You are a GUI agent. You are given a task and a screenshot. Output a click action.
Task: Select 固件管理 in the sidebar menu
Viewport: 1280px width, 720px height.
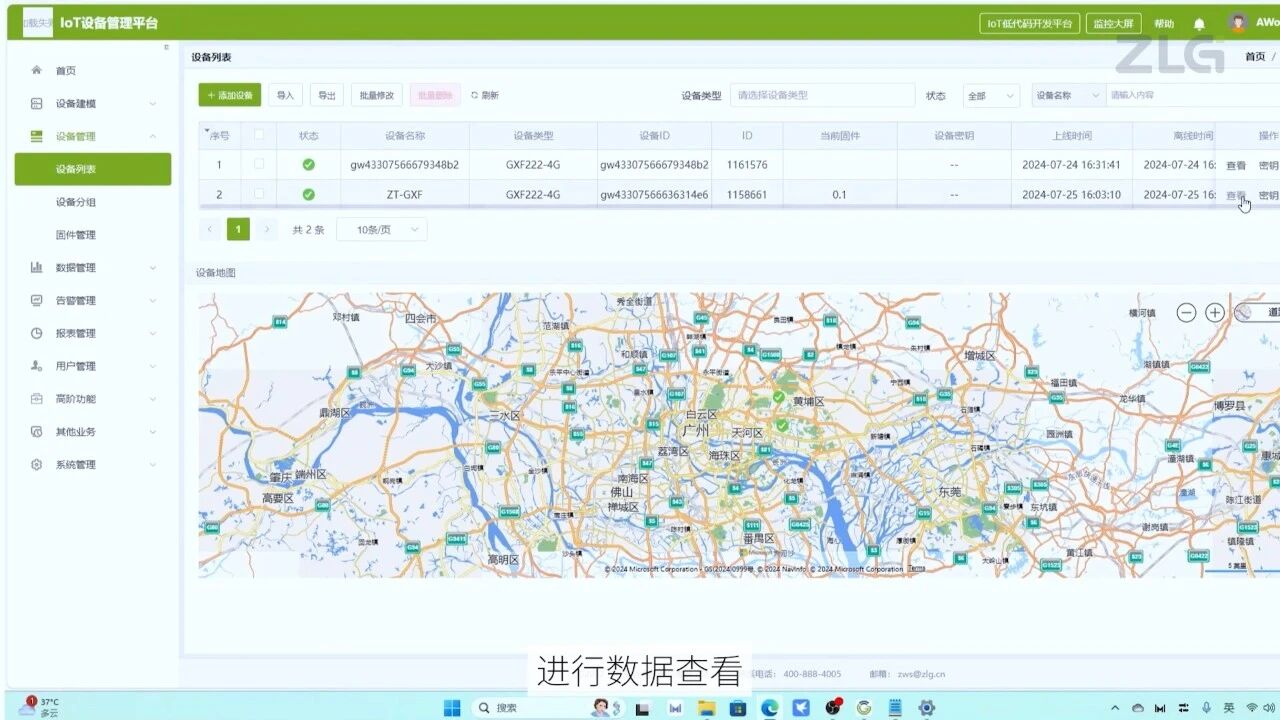click(76, 235)
